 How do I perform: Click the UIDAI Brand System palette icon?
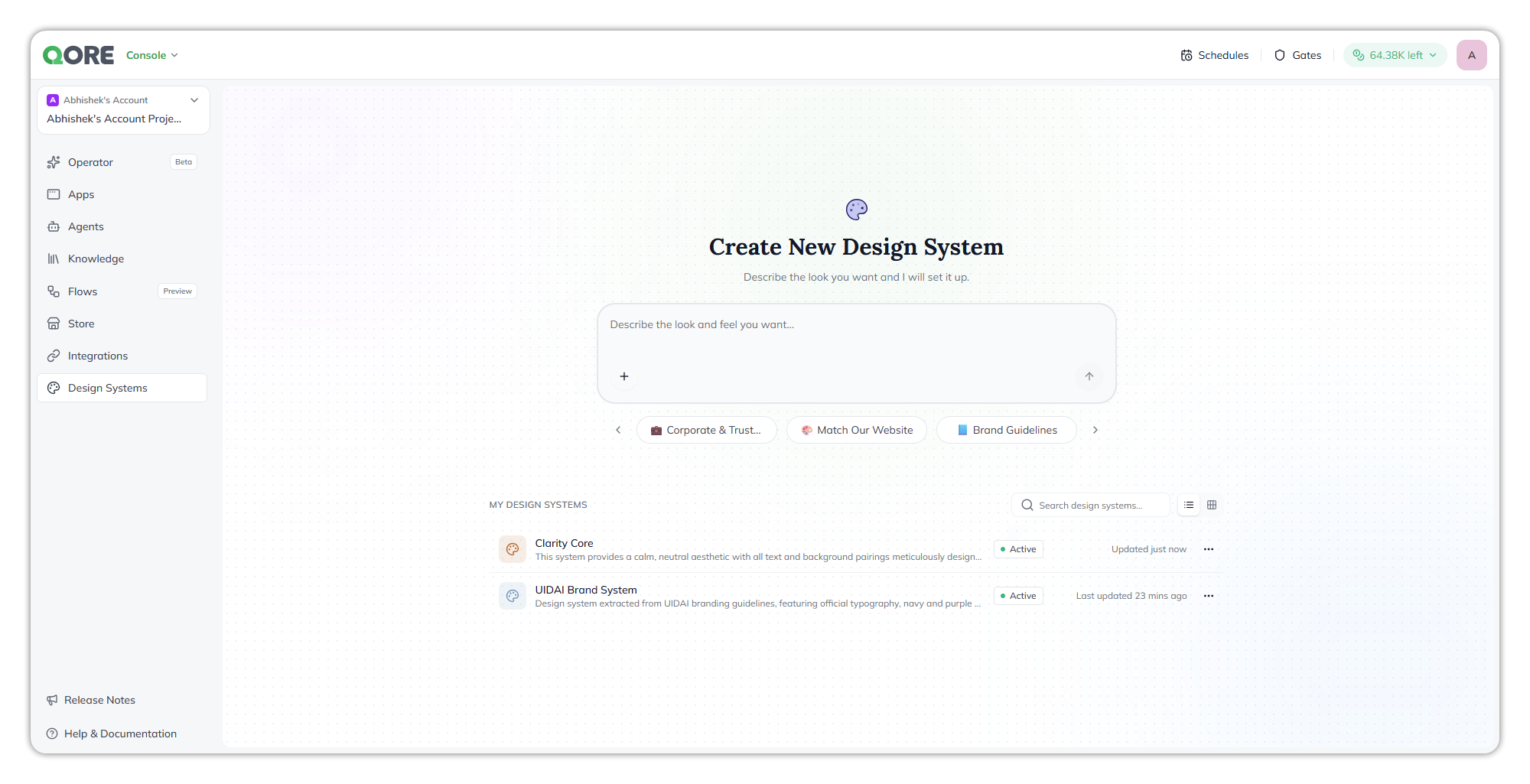(x=513, y=596)
